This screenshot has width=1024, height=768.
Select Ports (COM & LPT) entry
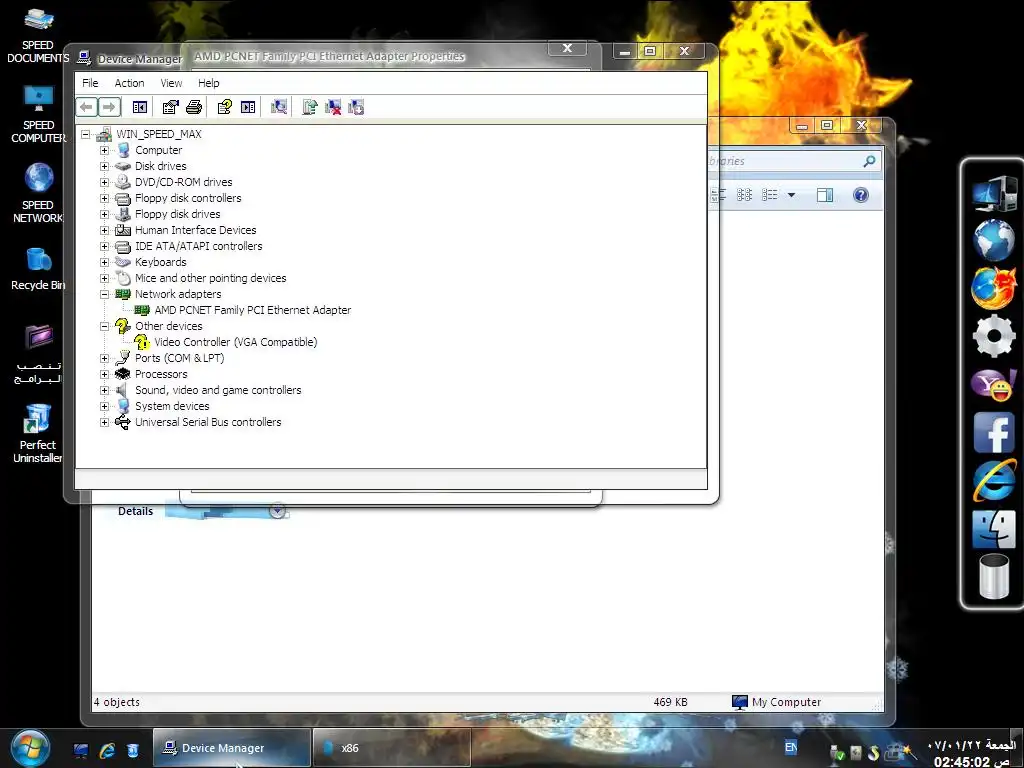(x=180, y=358)
